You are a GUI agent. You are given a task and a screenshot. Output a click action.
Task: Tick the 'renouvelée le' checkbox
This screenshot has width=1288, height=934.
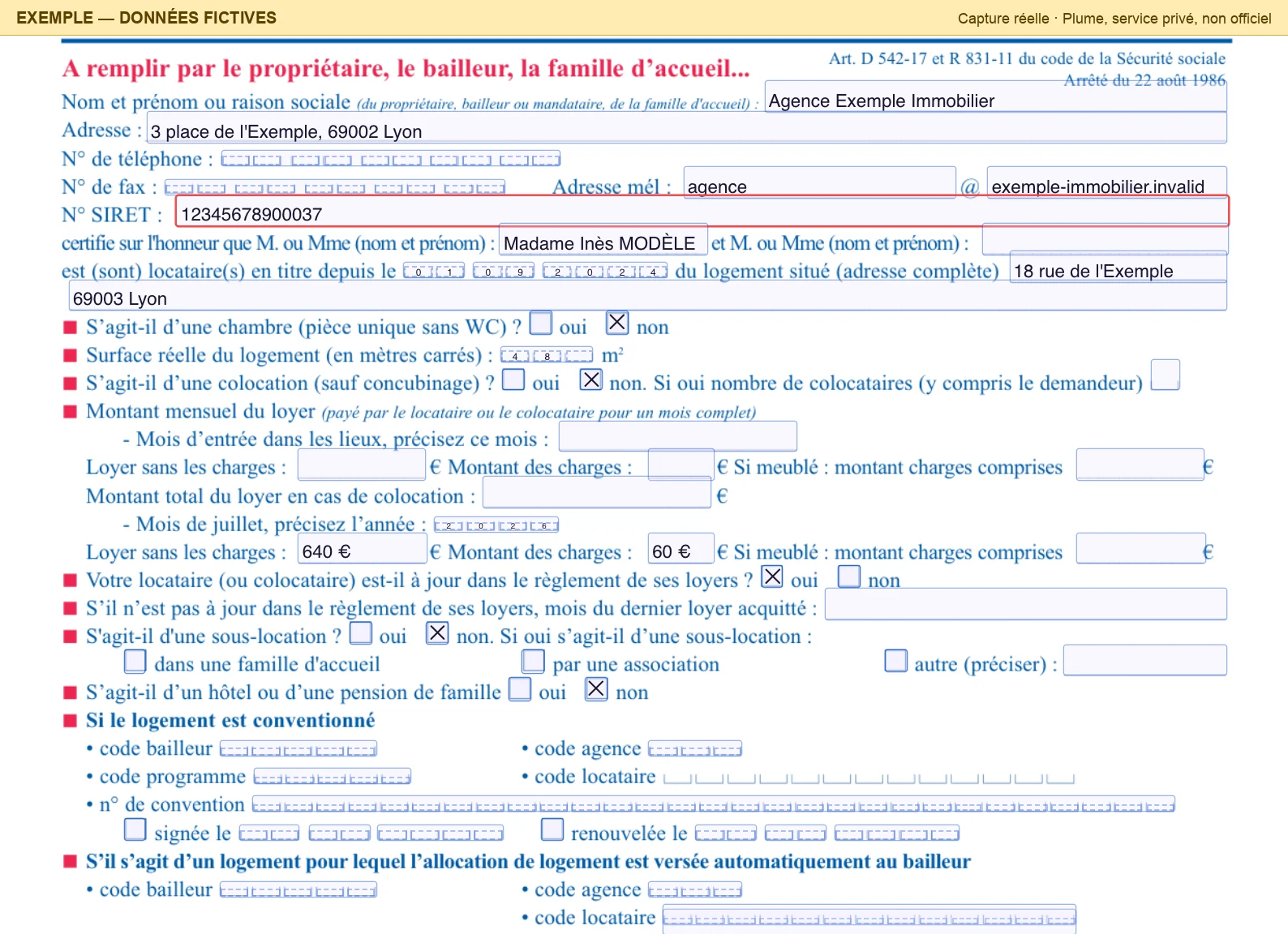pyautogui.click(x=552, y=829)
